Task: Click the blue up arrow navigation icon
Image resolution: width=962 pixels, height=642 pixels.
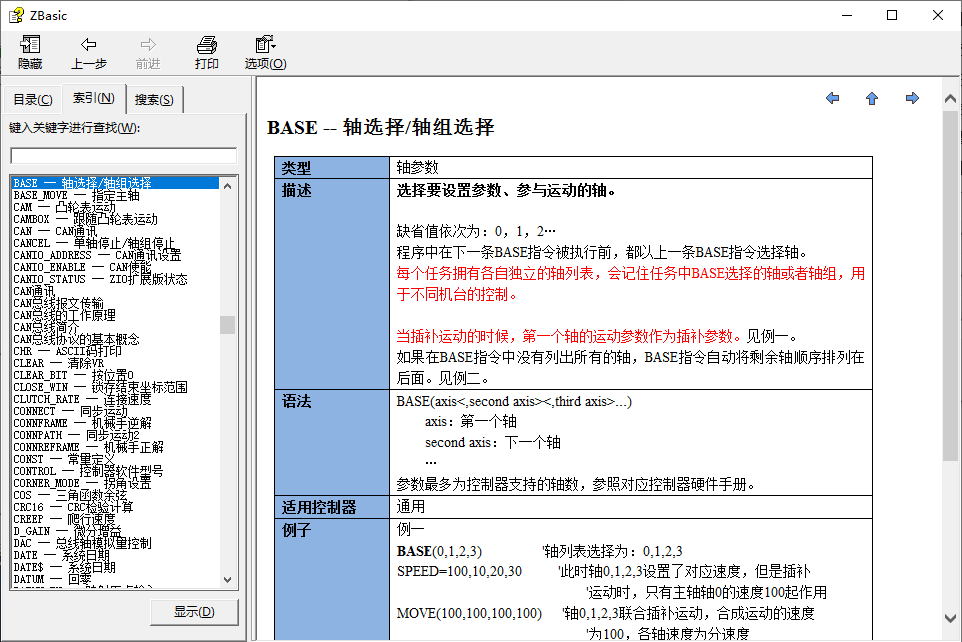Action: tap(872, 98)
